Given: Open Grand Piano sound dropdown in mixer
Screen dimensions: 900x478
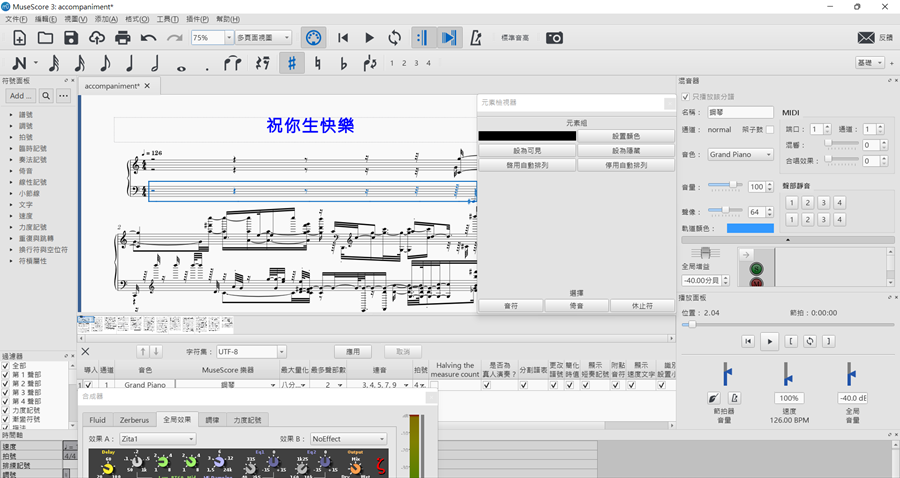Looking at the screenshot, I should [x=740, y=154].
